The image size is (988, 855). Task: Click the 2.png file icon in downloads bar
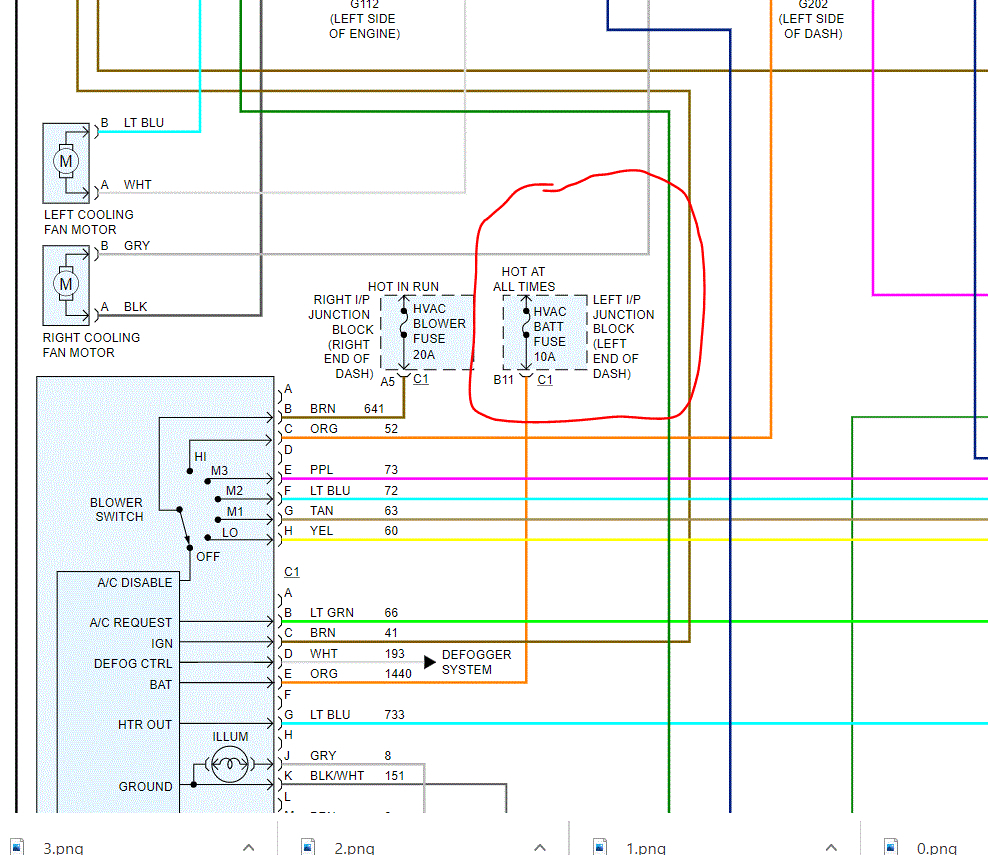(x=308, y=846)
